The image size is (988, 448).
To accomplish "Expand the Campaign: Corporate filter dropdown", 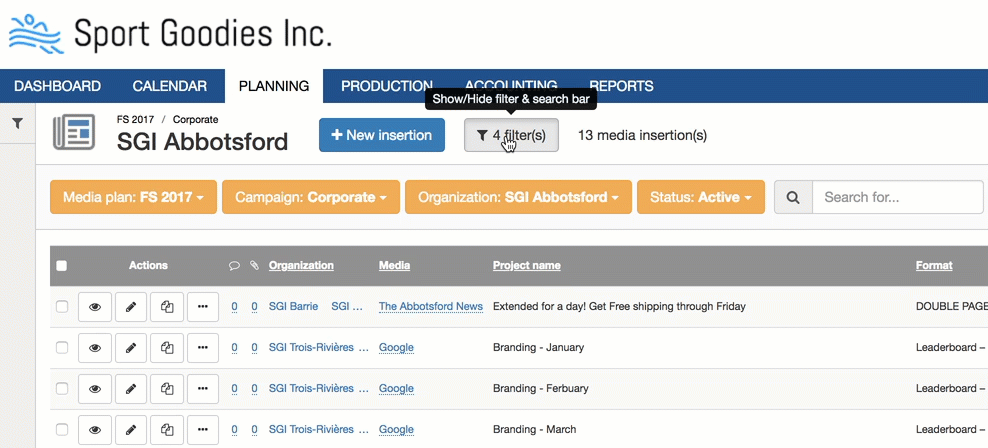I will [310, 197].
